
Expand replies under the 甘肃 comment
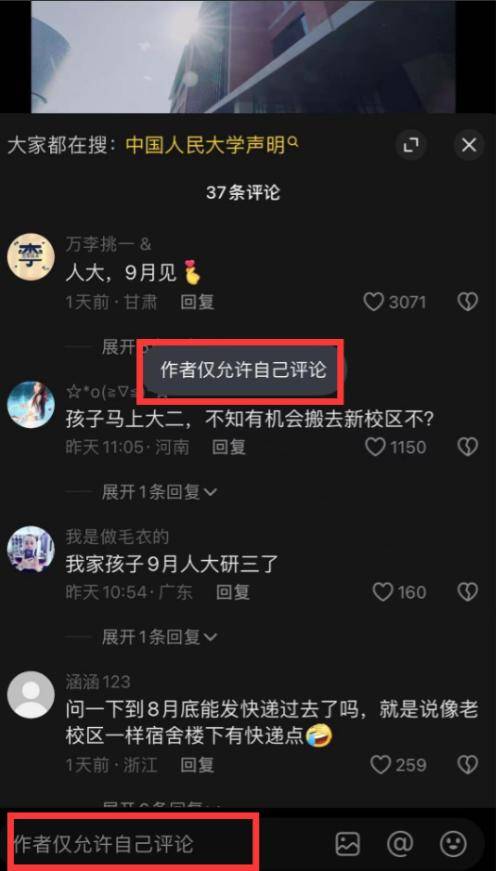[x=119, y=347]
